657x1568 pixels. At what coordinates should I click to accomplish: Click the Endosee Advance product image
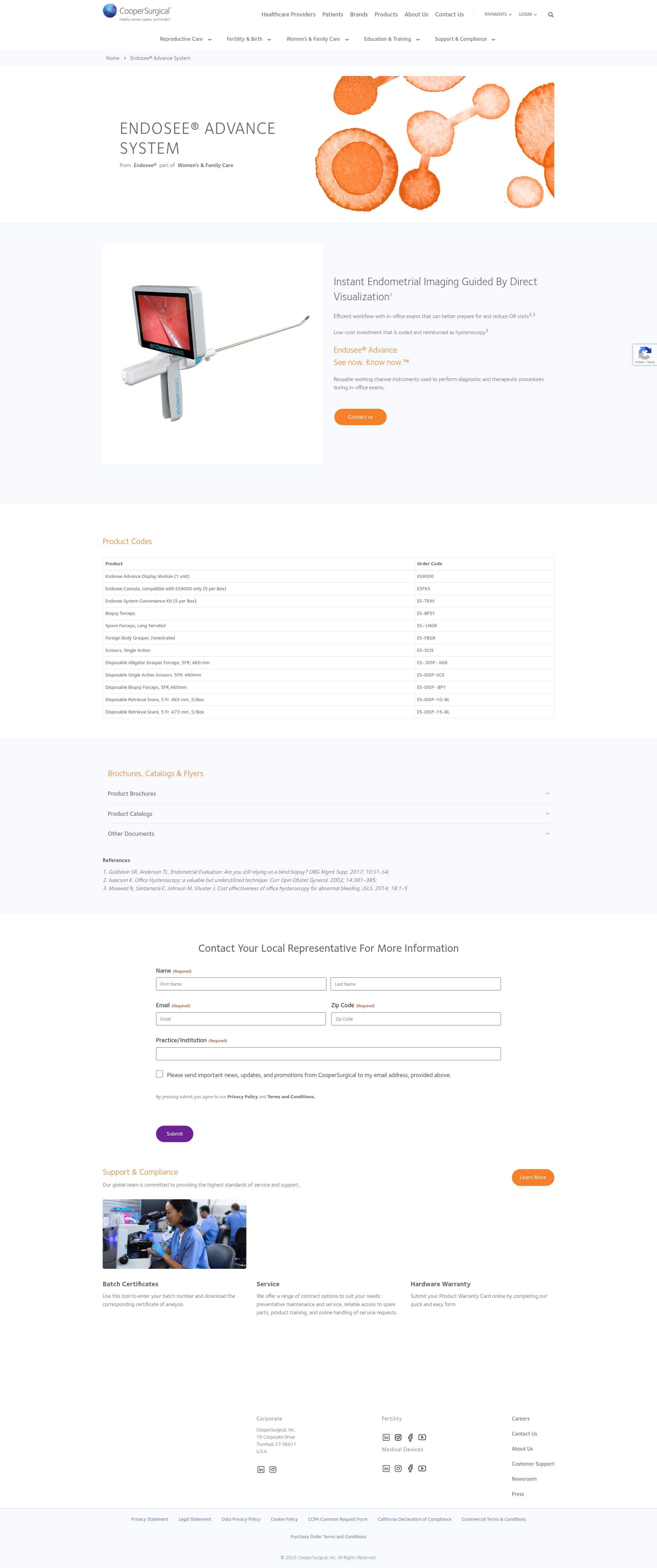click(x=213, y=353)
